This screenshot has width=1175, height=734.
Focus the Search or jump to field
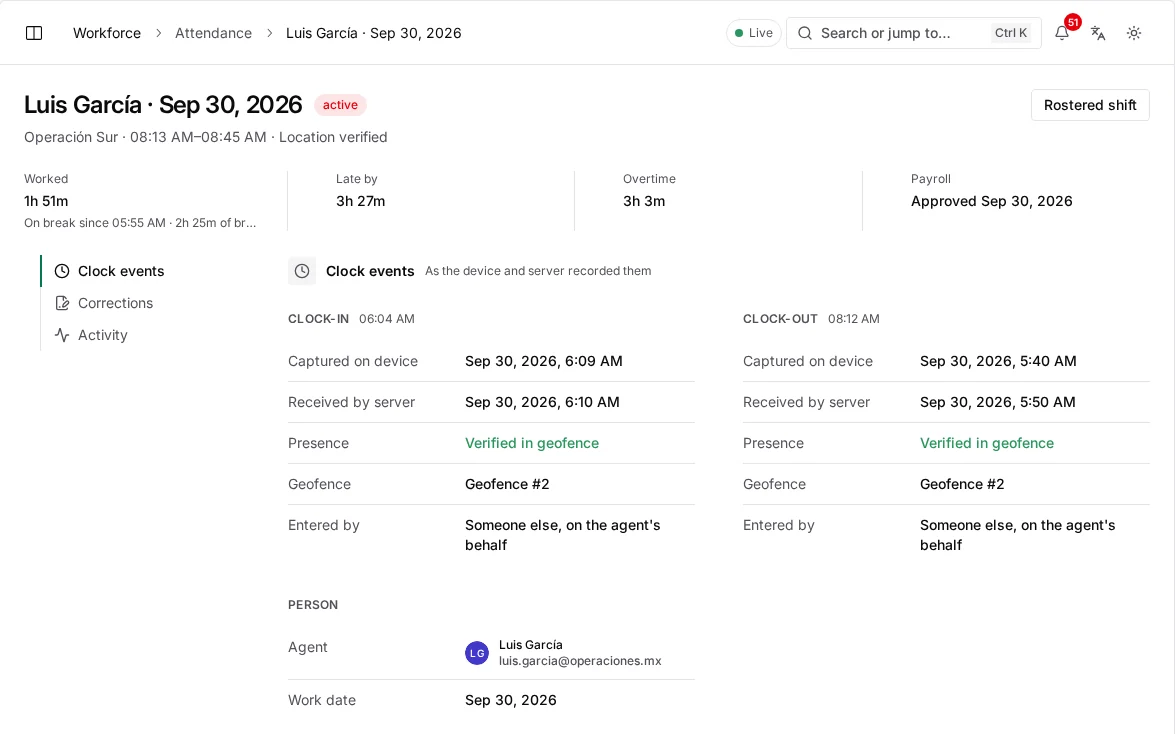coord(913,33)
